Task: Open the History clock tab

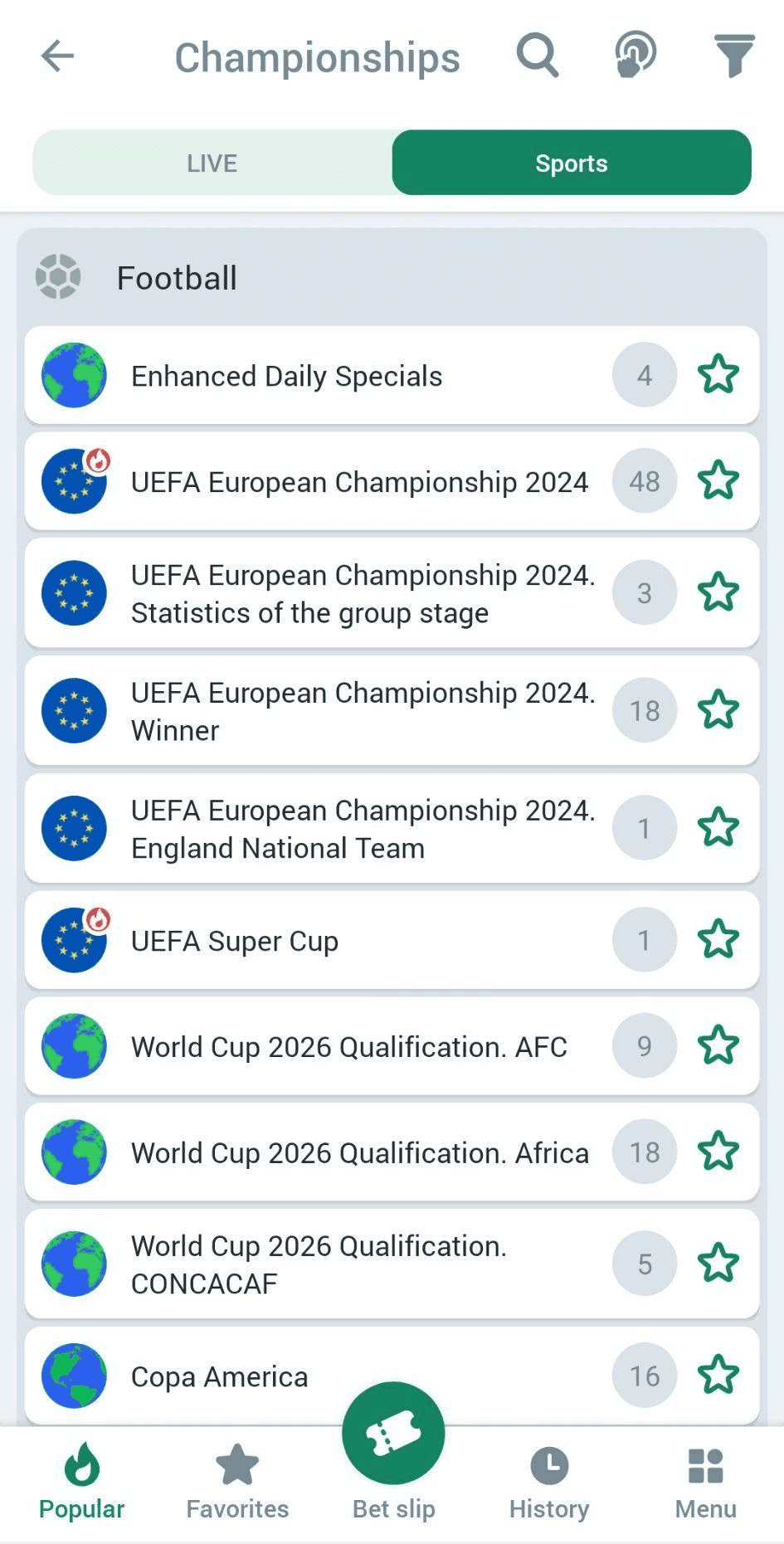Action: (x=549, y=1482)
